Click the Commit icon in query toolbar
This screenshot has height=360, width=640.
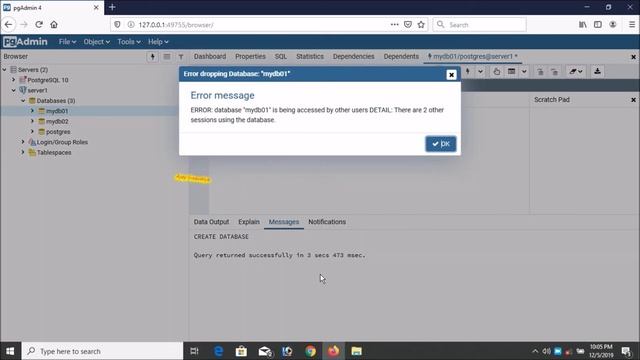540,71
